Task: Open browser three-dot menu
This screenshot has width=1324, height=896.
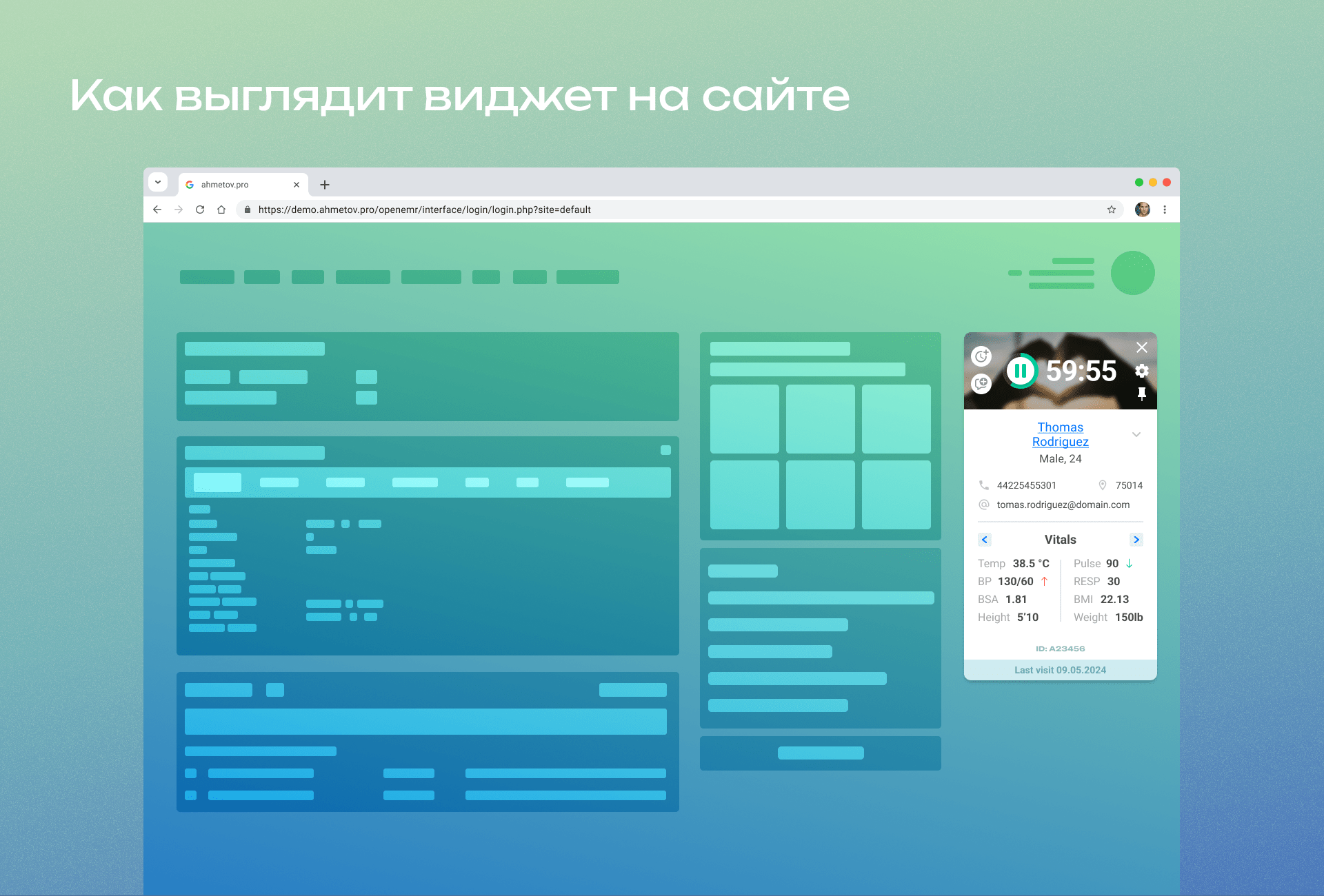Action: 1165,210
